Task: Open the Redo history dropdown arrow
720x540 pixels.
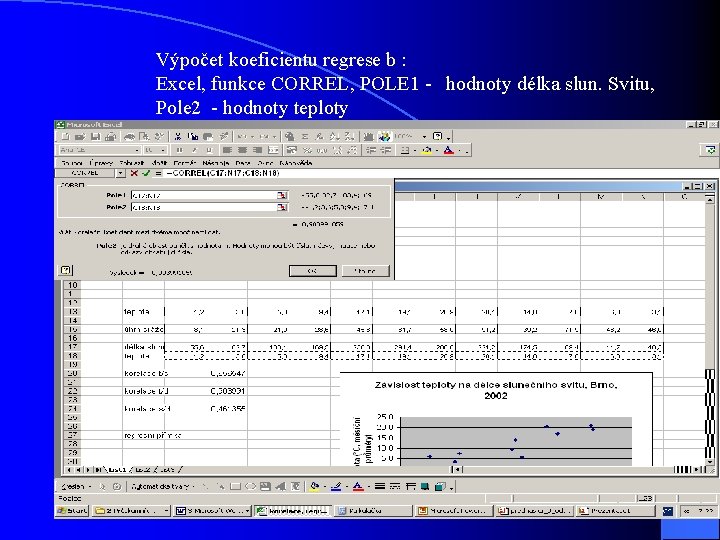Action: point(274,136)
